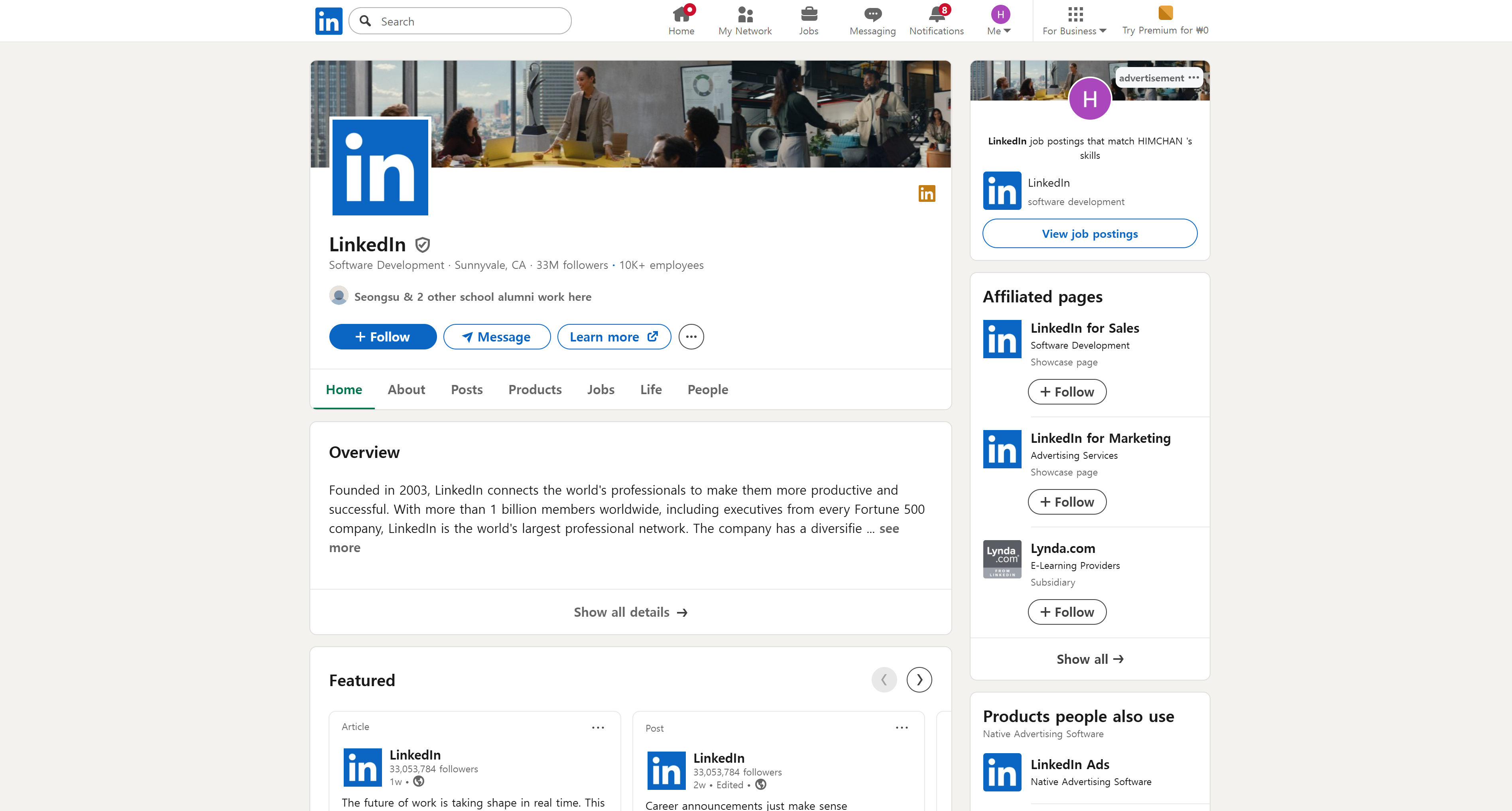The image size is (1512, 811).
Task: Follow the LinkedIn company page
Action: click(382, 337)
